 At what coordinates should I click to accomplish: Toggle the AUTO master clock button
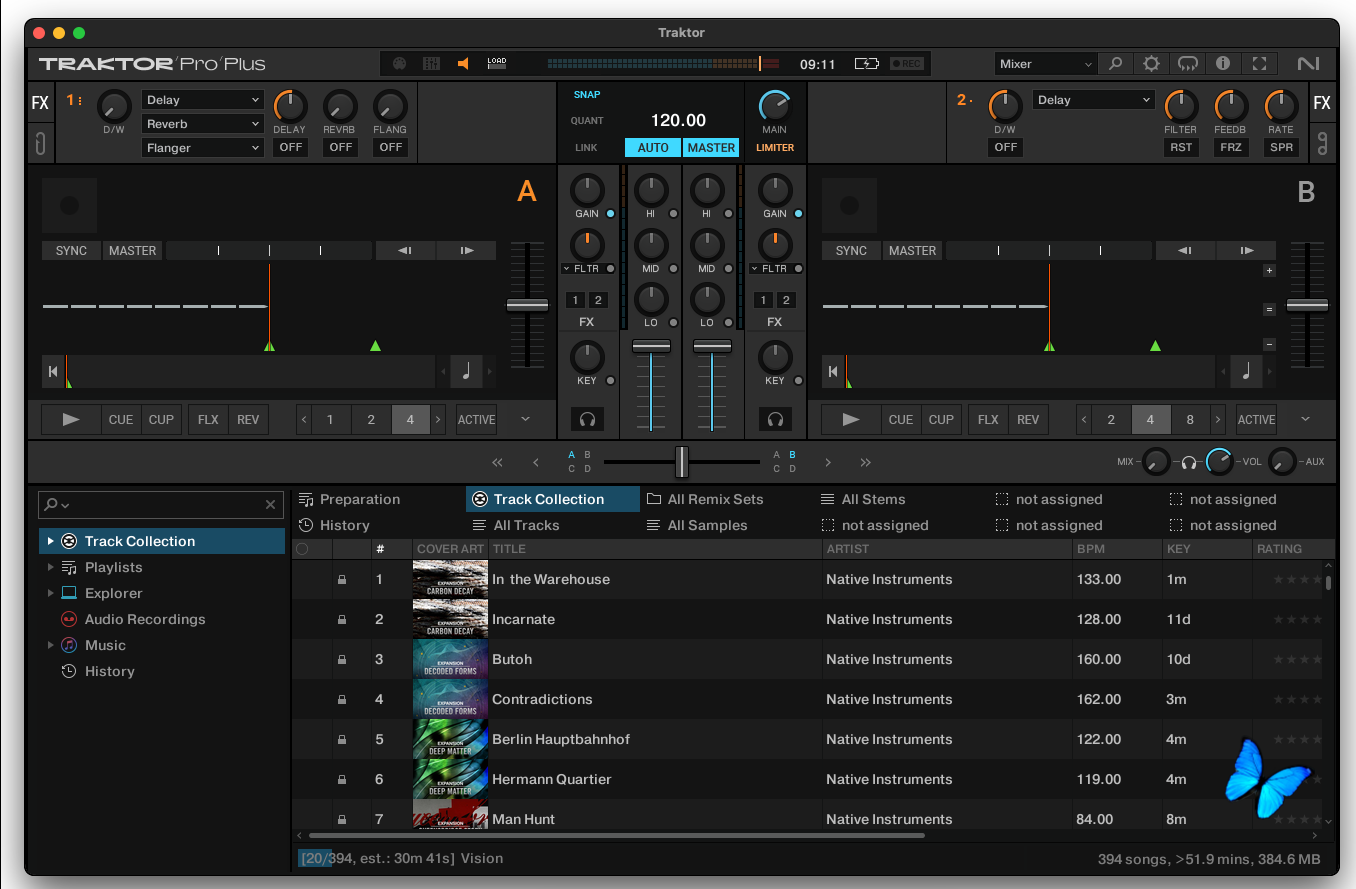653,148
